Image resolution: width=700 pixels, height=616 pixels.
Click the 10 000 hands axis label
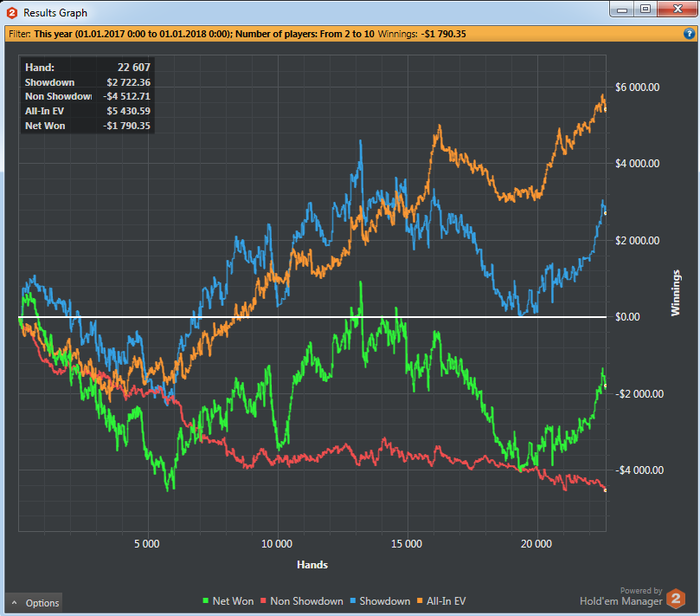pos(277,544)
